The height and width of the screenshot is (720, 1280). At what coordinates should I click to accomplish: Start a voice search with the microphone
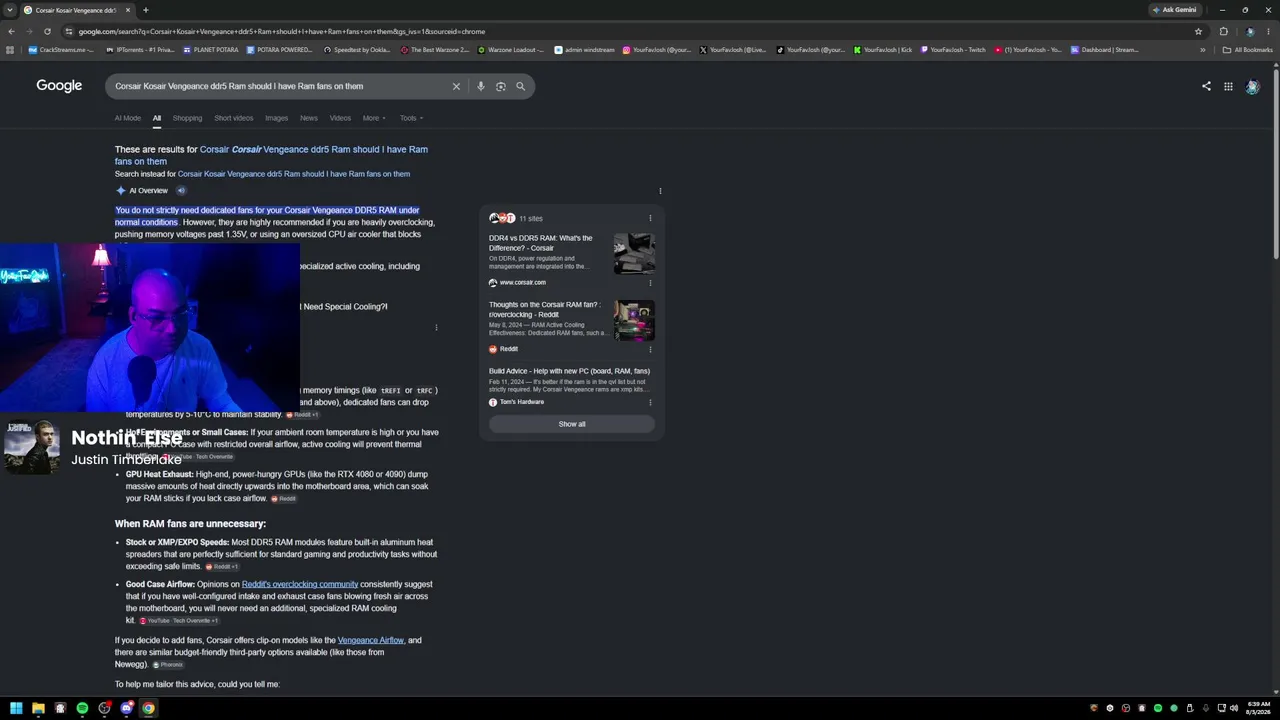pos(481,86)
